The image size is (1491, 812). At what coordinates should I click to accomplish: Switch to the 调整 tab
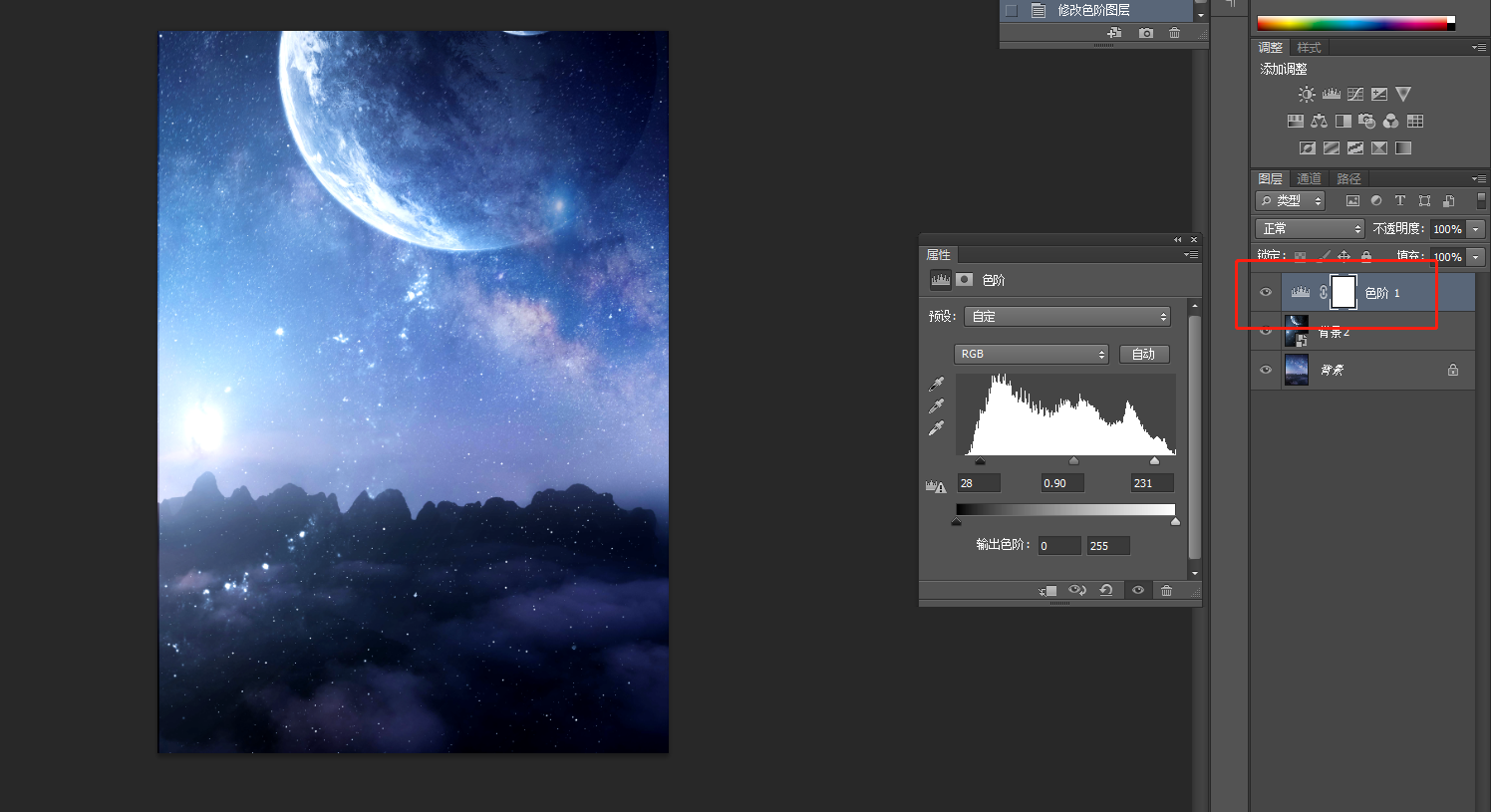1270,48
